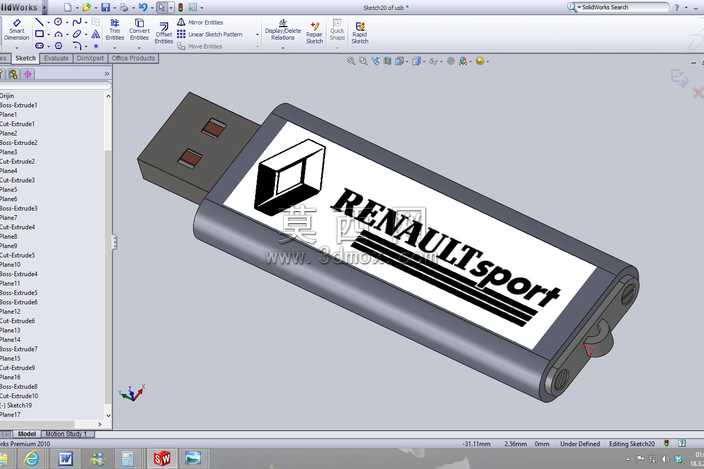Choose the Straight Slot tool
Viewport: 704px width, 469px height.
pos(40,45)
